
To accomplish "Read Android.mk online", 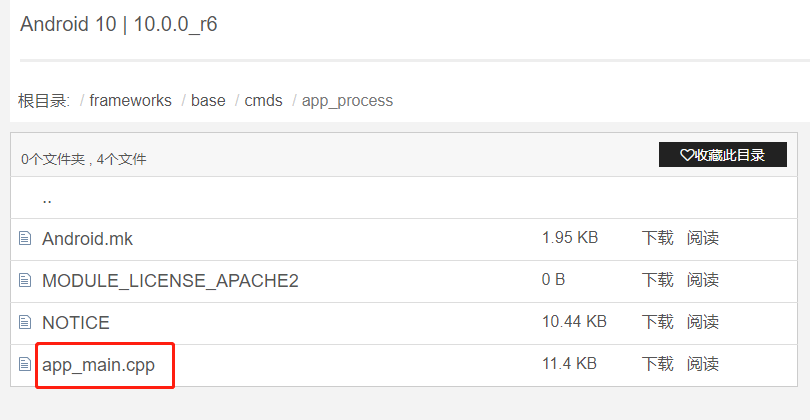I will [x=703, y=238].
